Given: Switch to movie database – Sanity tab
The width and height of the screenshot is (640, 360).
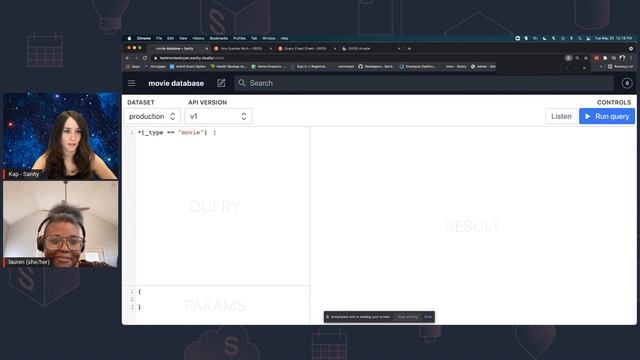Looking at the screenshot, I should coord(178,49).
